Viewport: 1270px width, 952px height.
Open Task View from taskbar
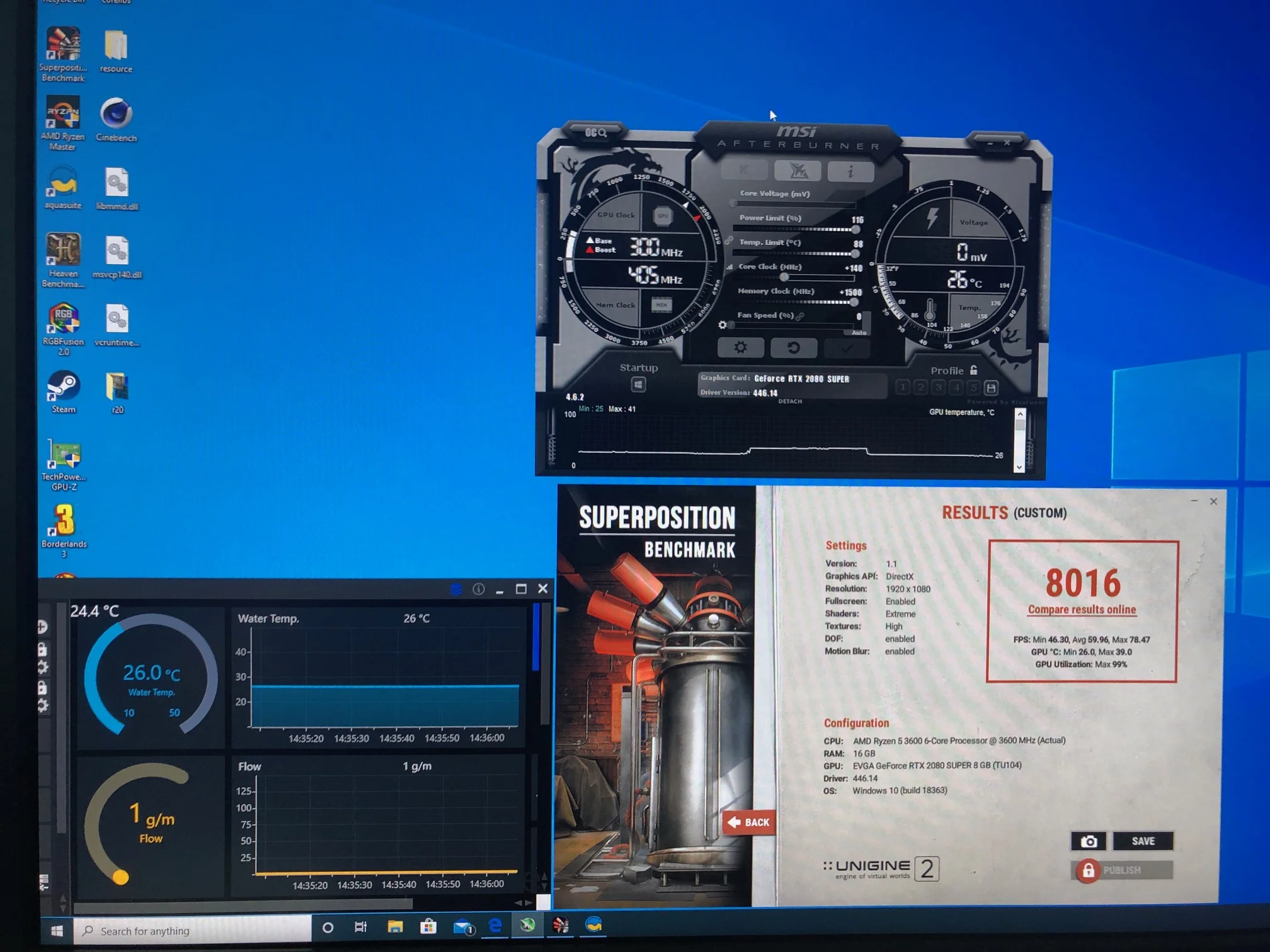pos(360,927)
